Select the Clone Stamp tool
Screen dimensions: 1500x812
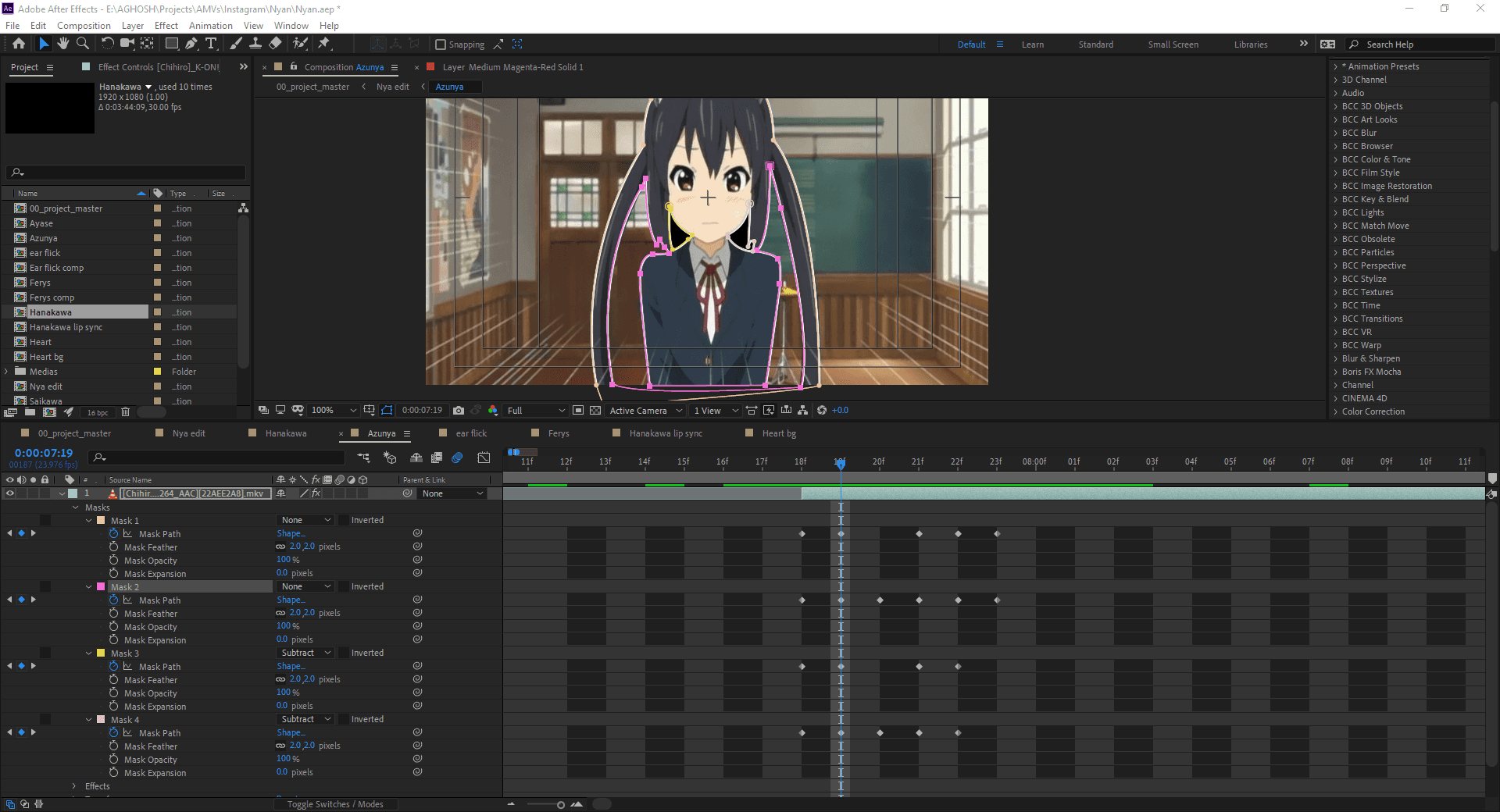(x=255, y=44)
